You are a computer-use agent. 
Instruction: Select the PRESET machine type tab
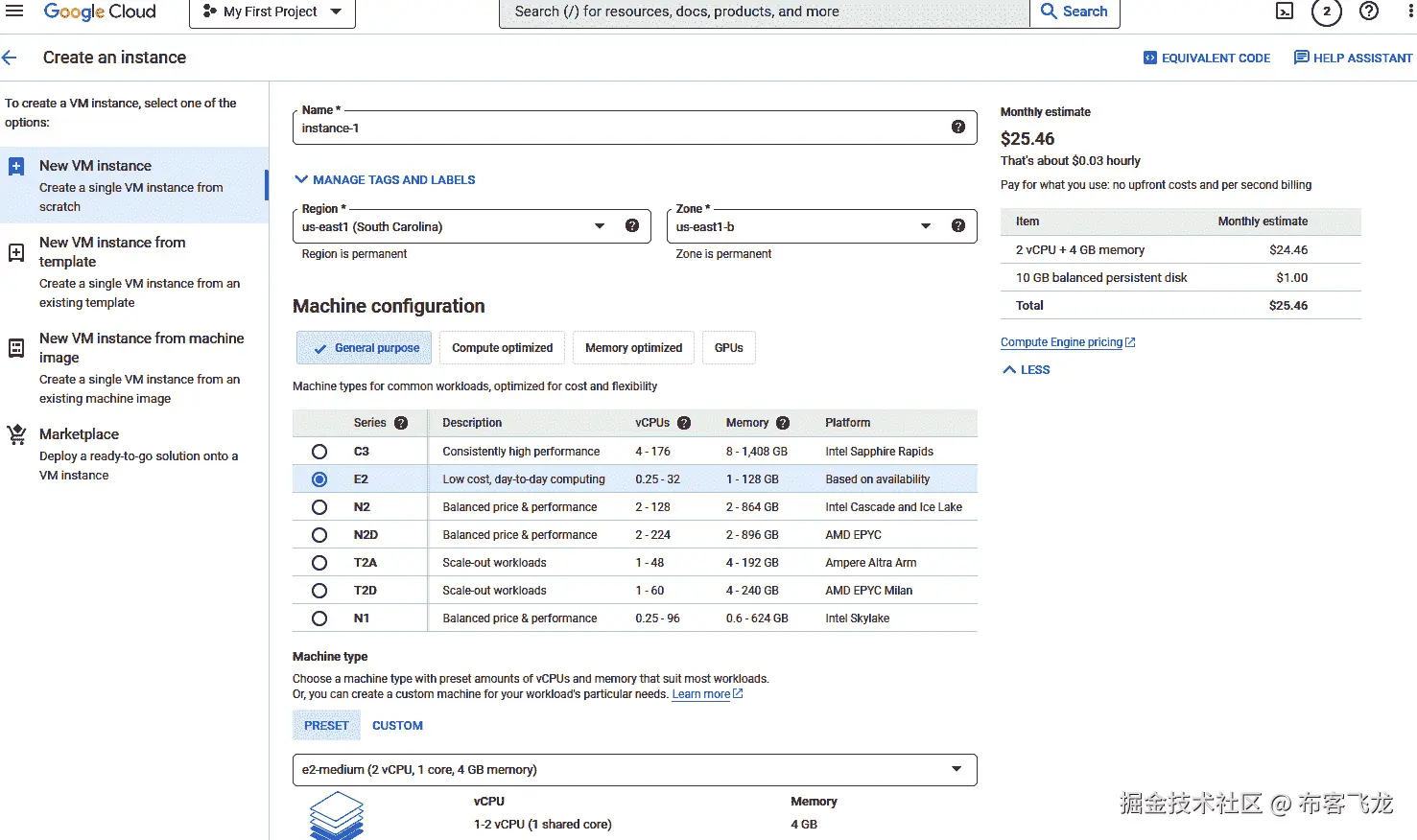tap(326, 726)
